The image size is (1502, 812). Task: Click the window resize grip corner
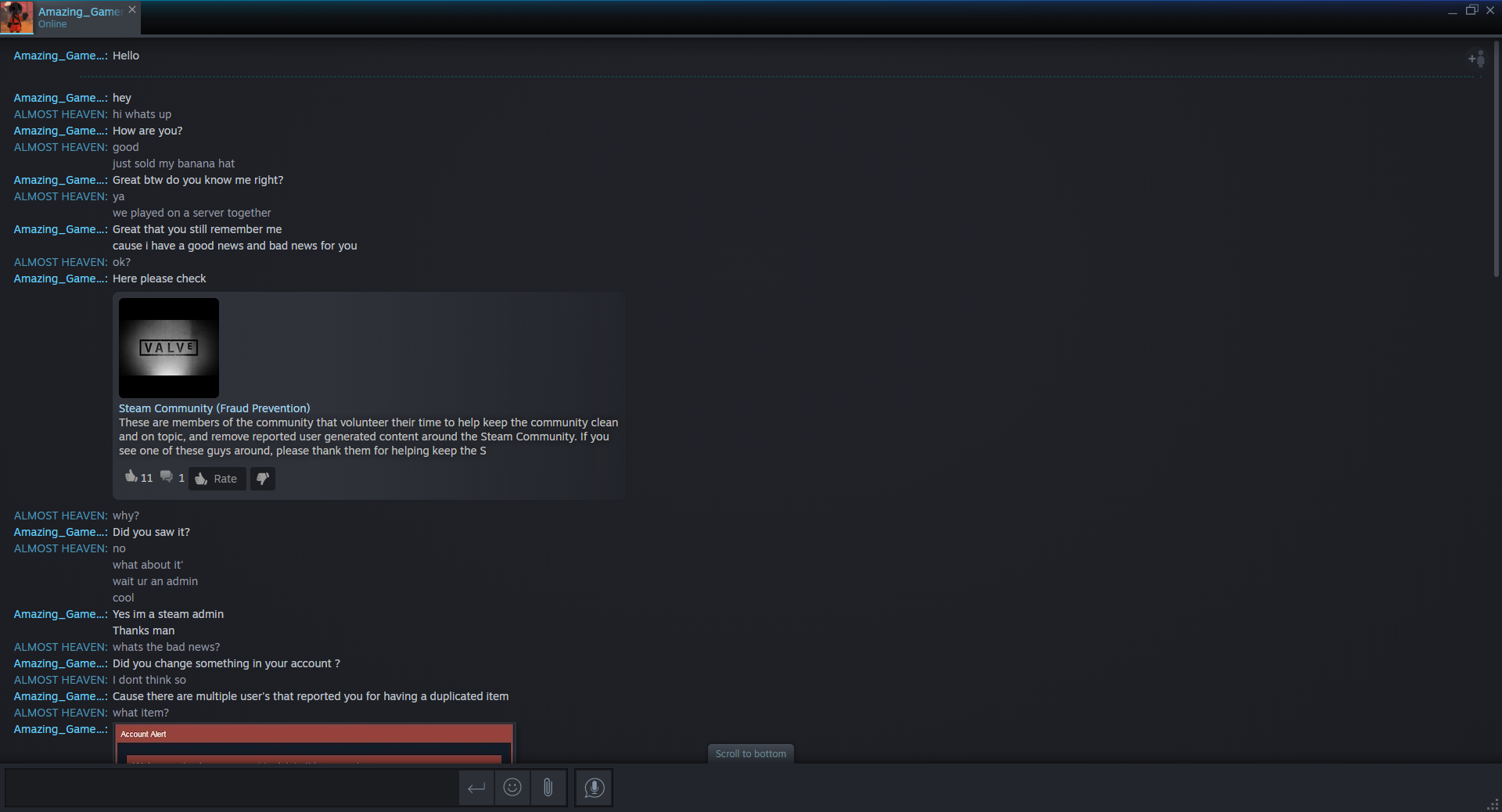[1493, 804]
